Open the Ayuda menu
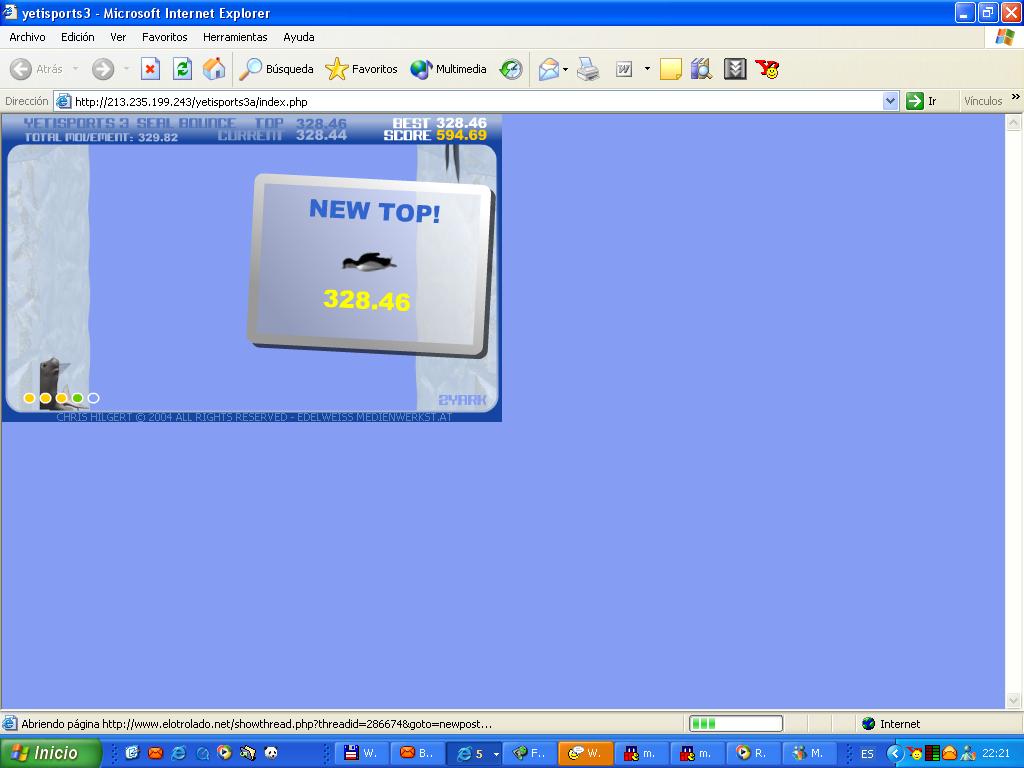Image resolution: width=1024 pixels, height=768 pixels. click(x=299, y=37)
